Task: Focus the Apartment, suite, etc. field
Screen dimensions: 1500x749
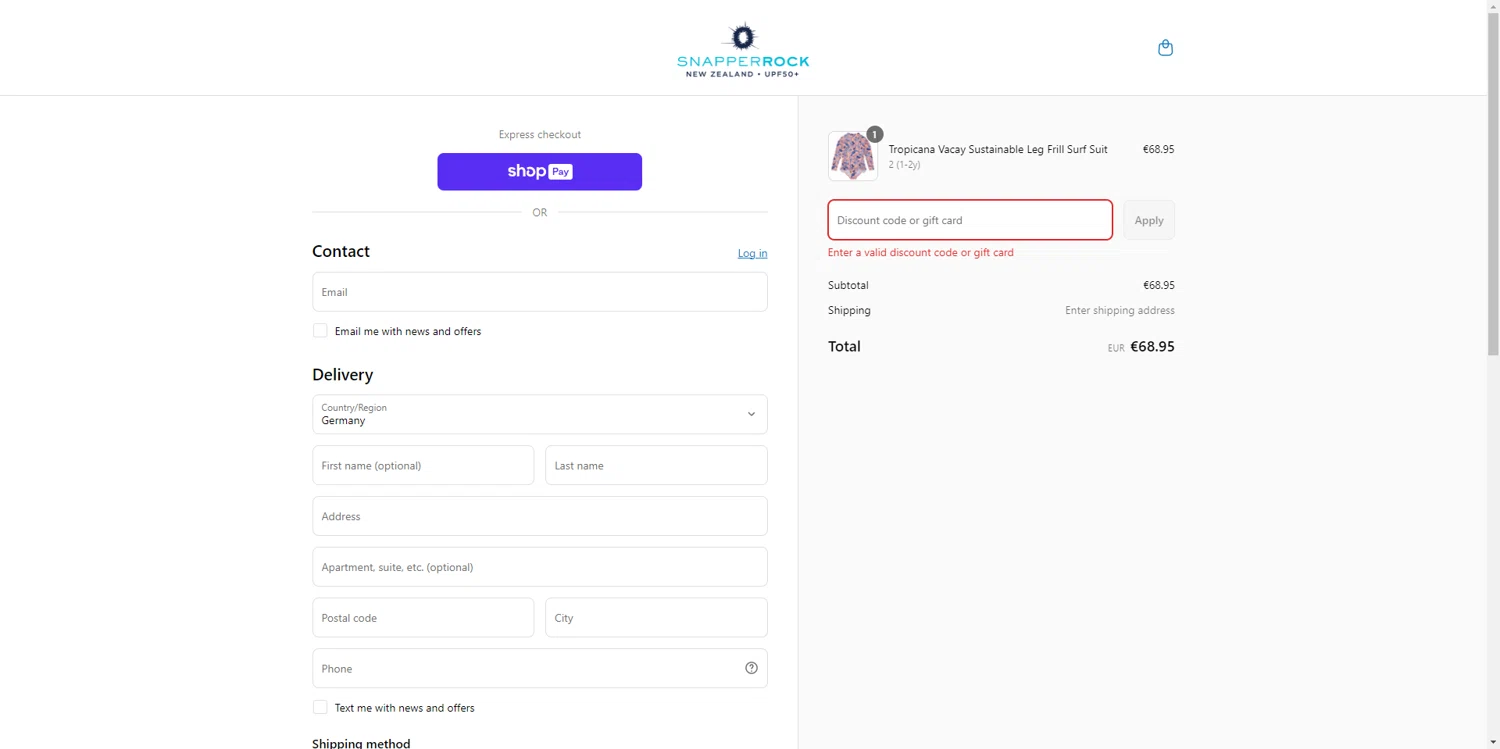Action: pos(539,567)
